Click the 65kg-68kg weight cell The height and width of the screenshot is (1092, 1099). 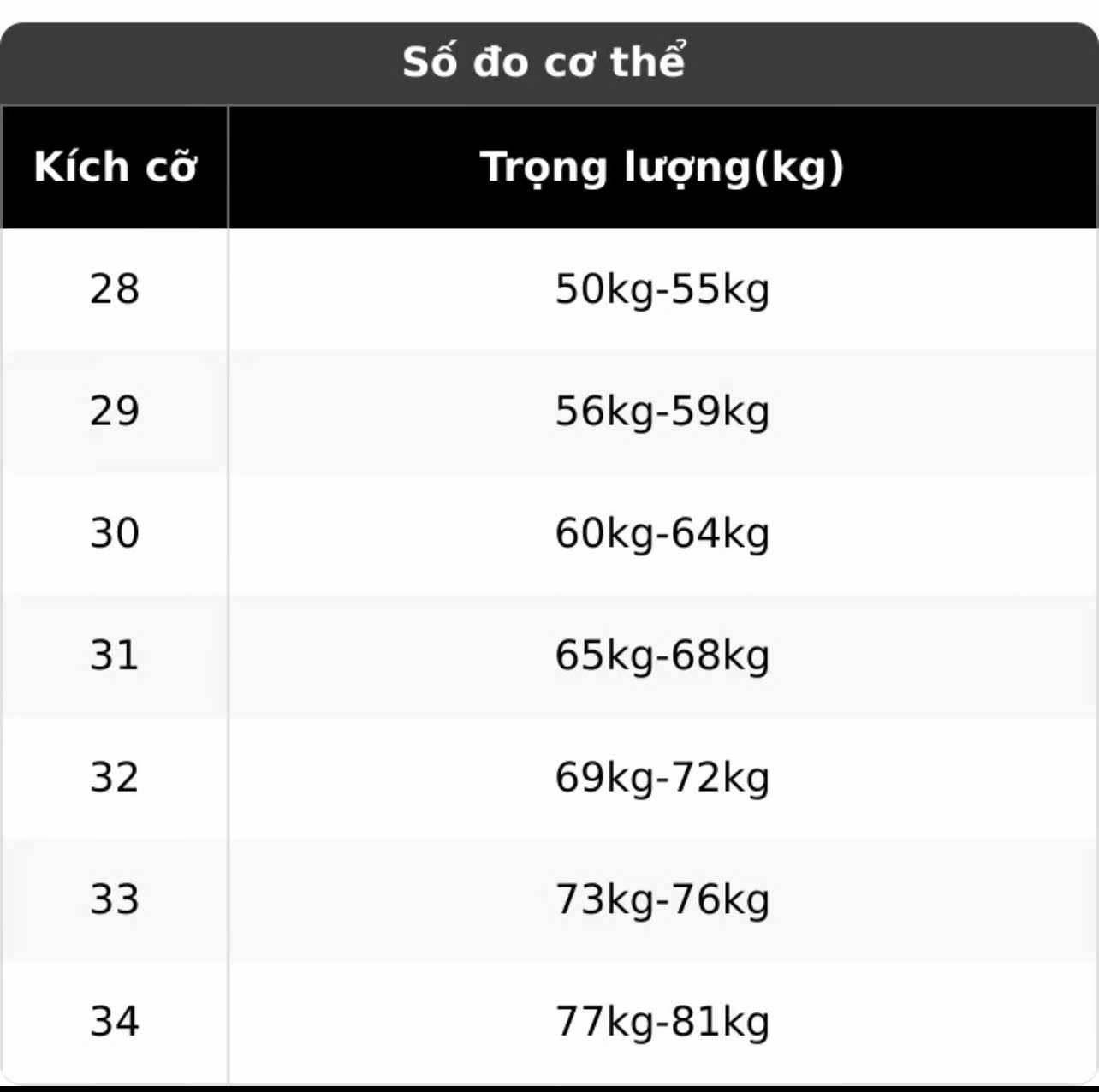click(662, 656)
